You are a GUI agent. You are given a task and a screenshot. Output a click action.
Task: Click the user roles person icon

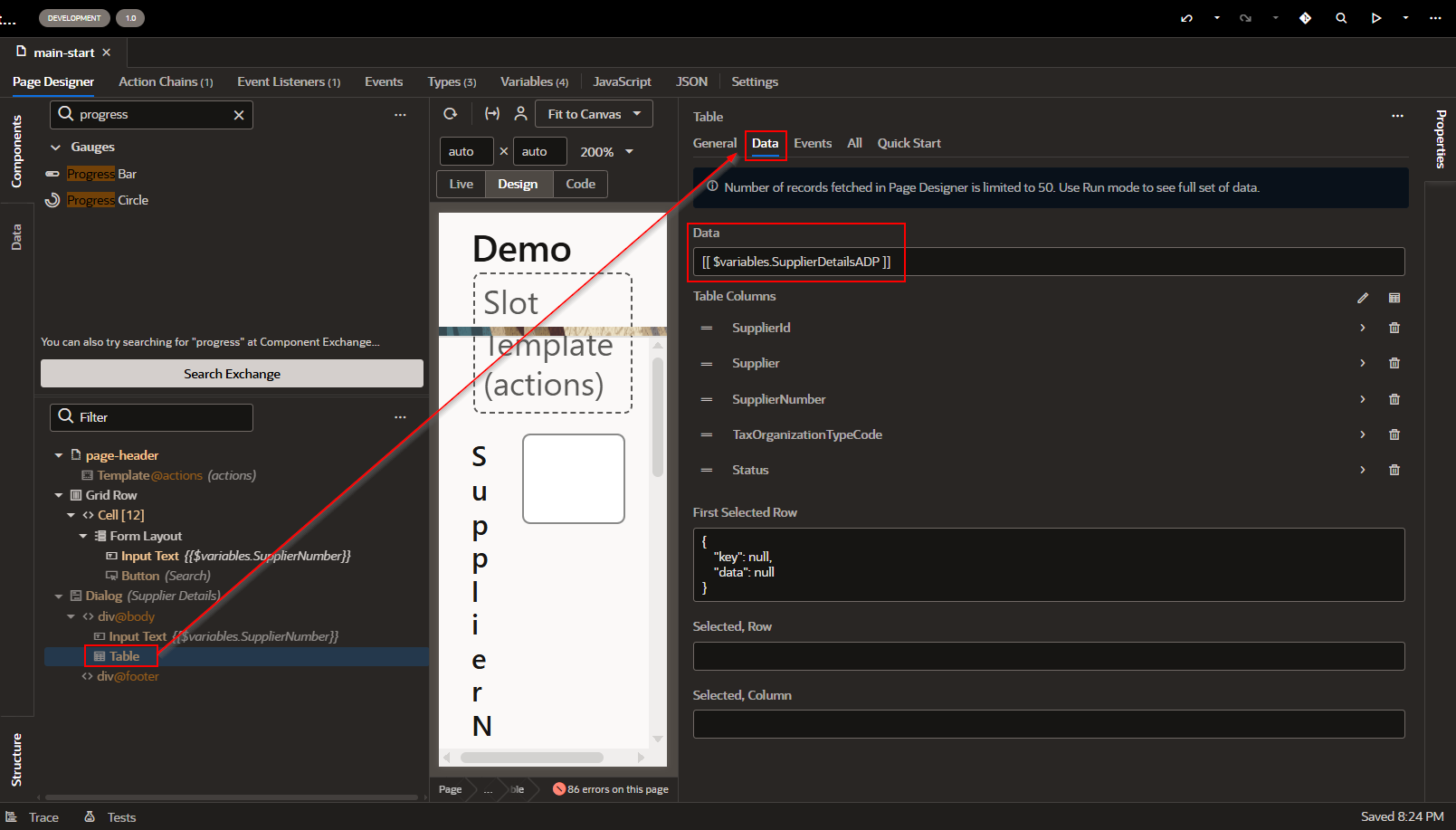[520, 114]
